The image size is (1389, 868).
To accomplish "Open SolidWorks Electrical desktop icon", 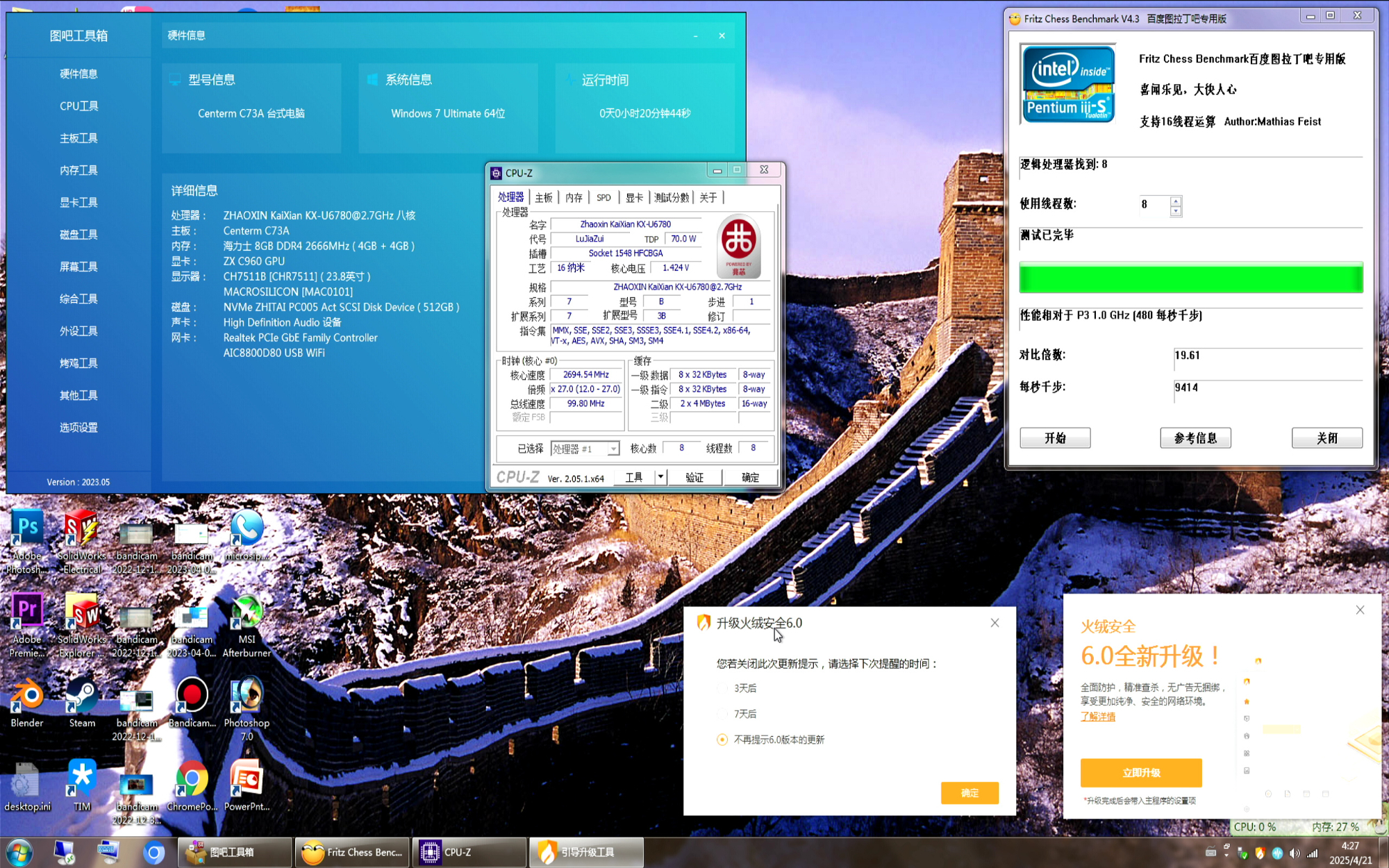I will click(81, 542).
